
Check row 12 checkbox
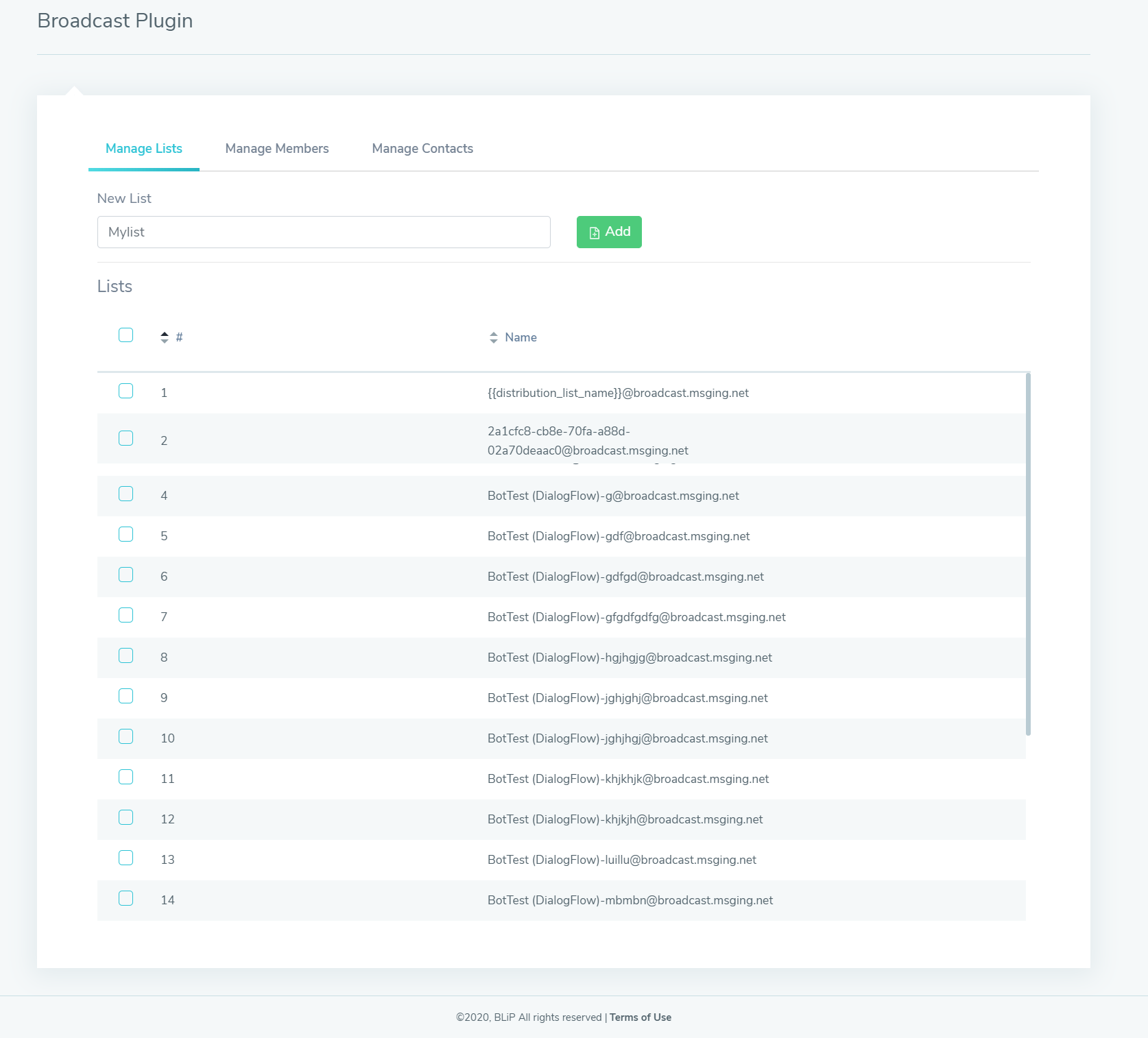pos(125,817)
